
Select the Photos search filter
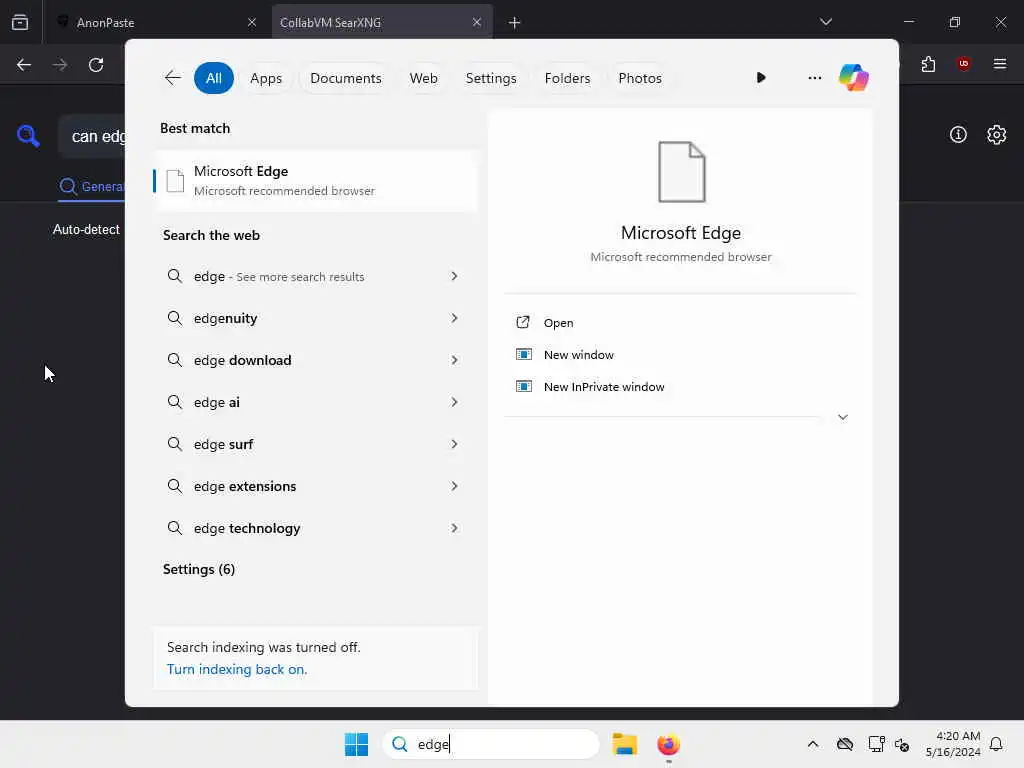pos(639,78)
